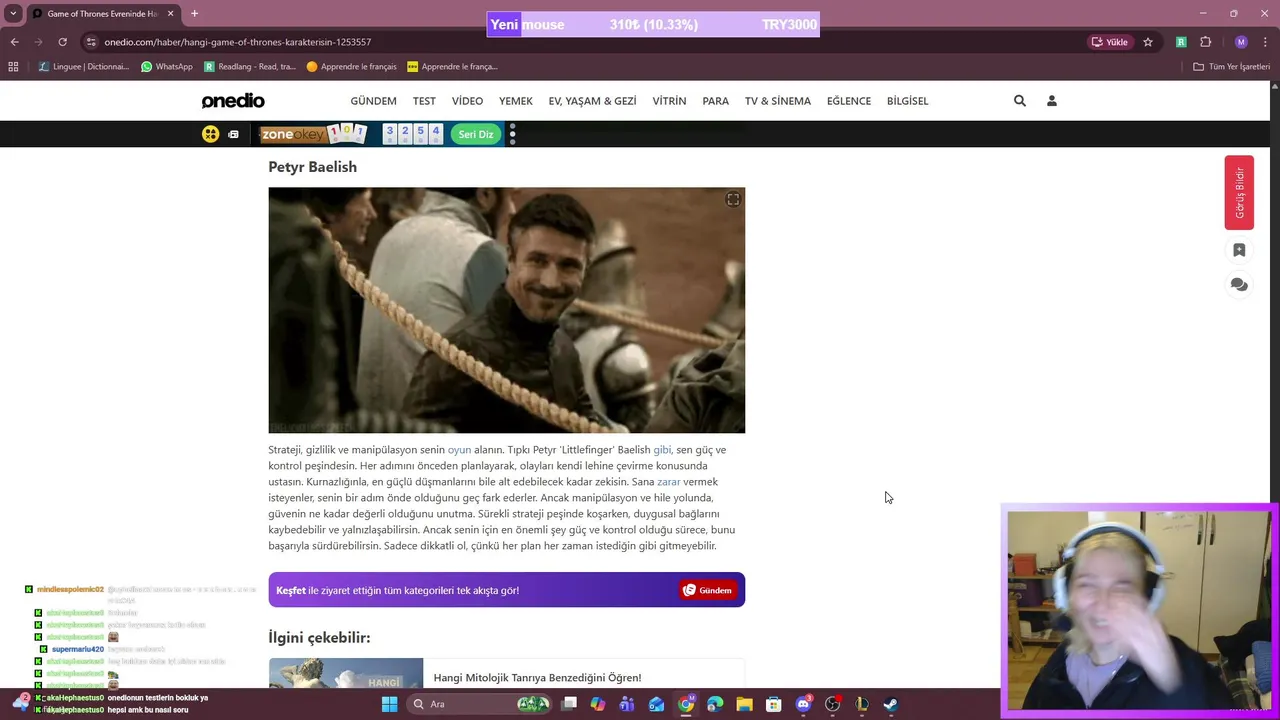Open Discord from the taskbar
1280x720 pixels.
pos(803,704)
